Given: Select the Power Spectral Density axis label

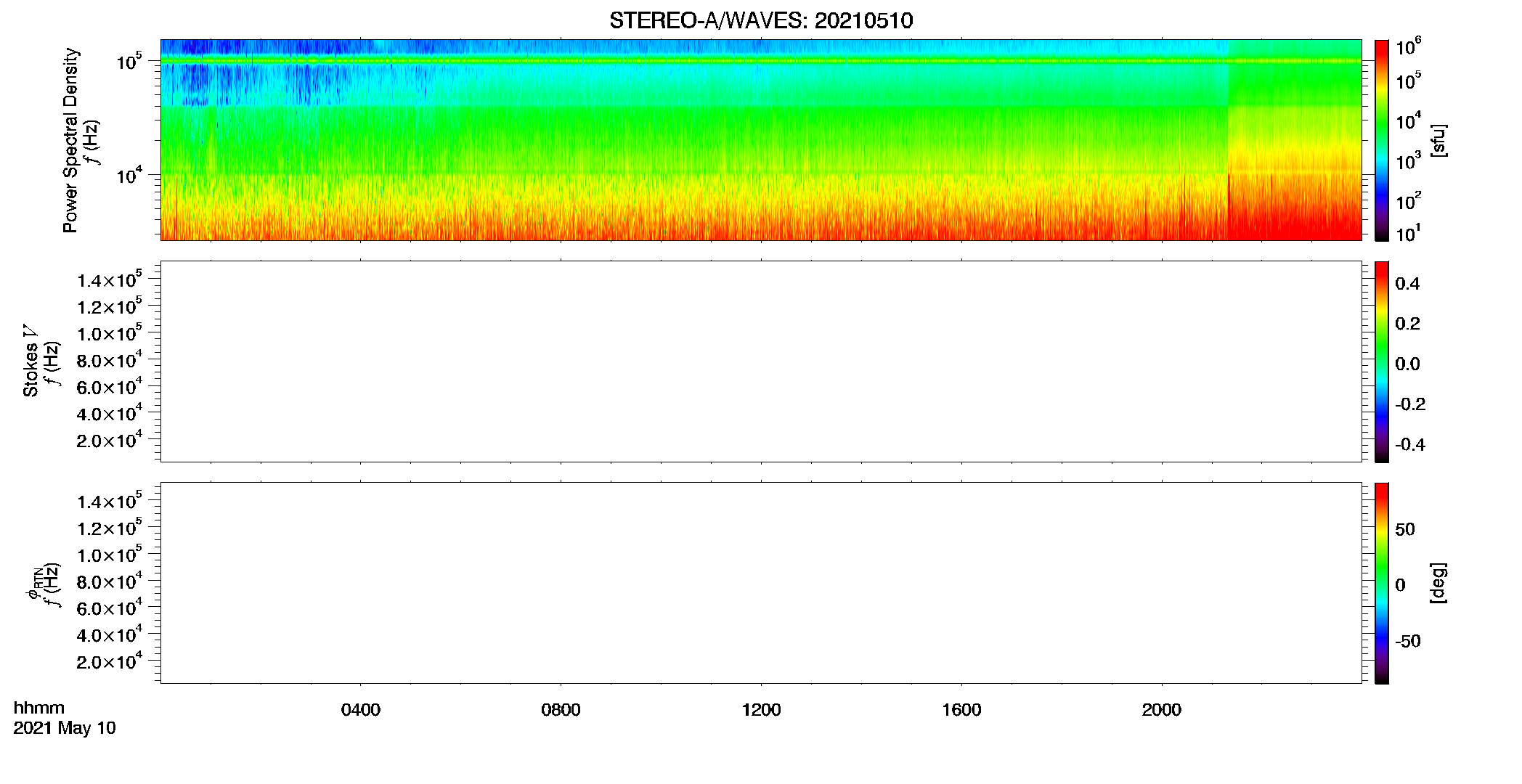Looking at the screenshot, I should 70,140.
